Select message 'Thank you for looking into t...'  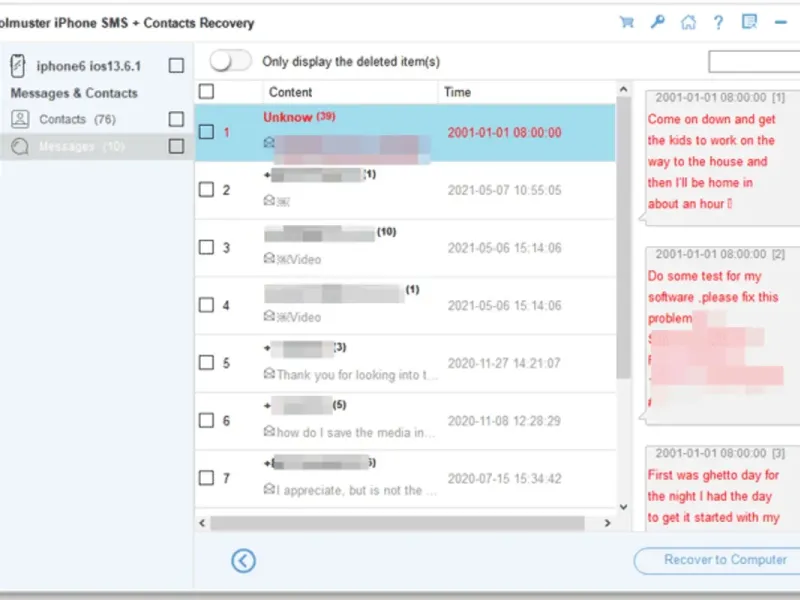click(357, 375)
